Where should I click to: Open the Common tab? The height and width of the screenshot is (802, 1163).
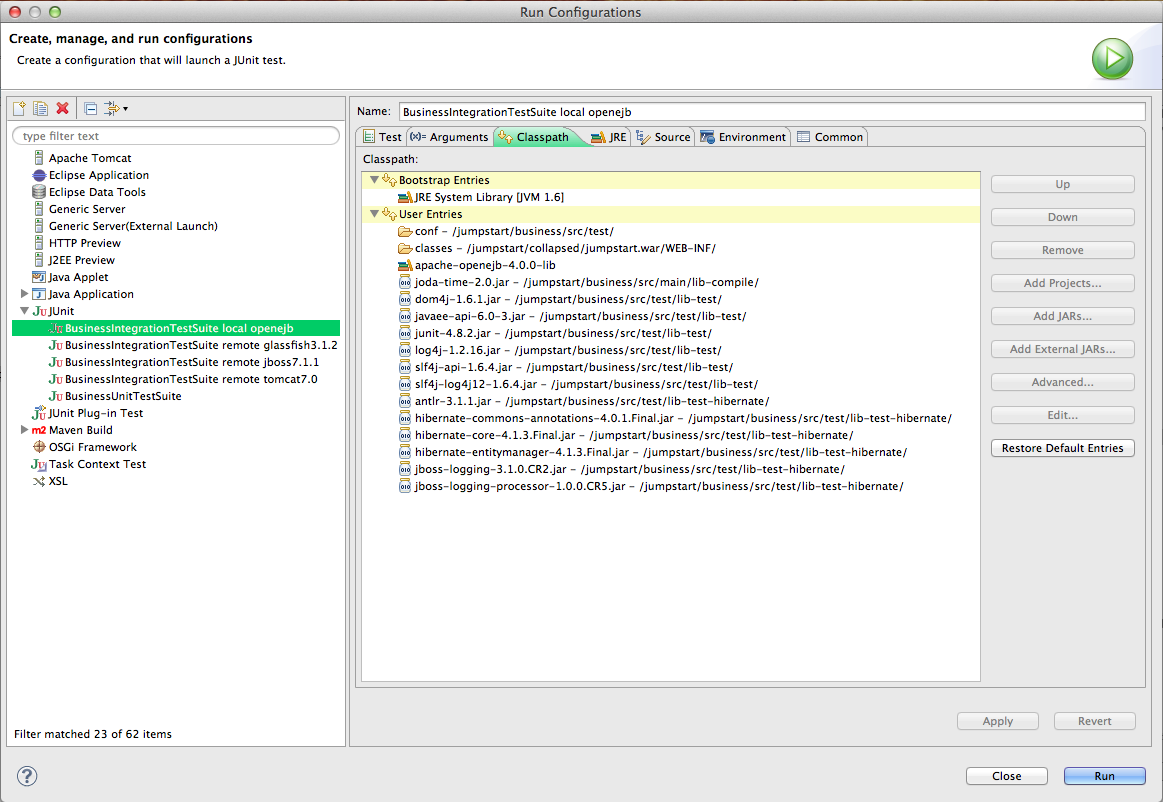[x=830, y=137]
